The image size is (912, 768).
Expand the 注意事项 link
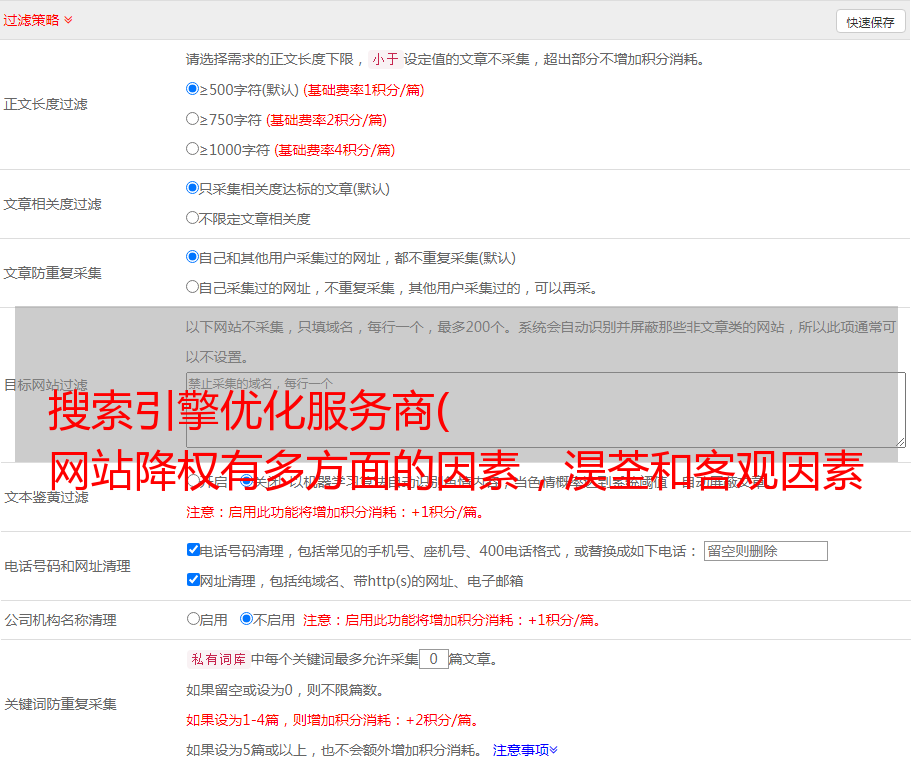[x=524, y=749]
